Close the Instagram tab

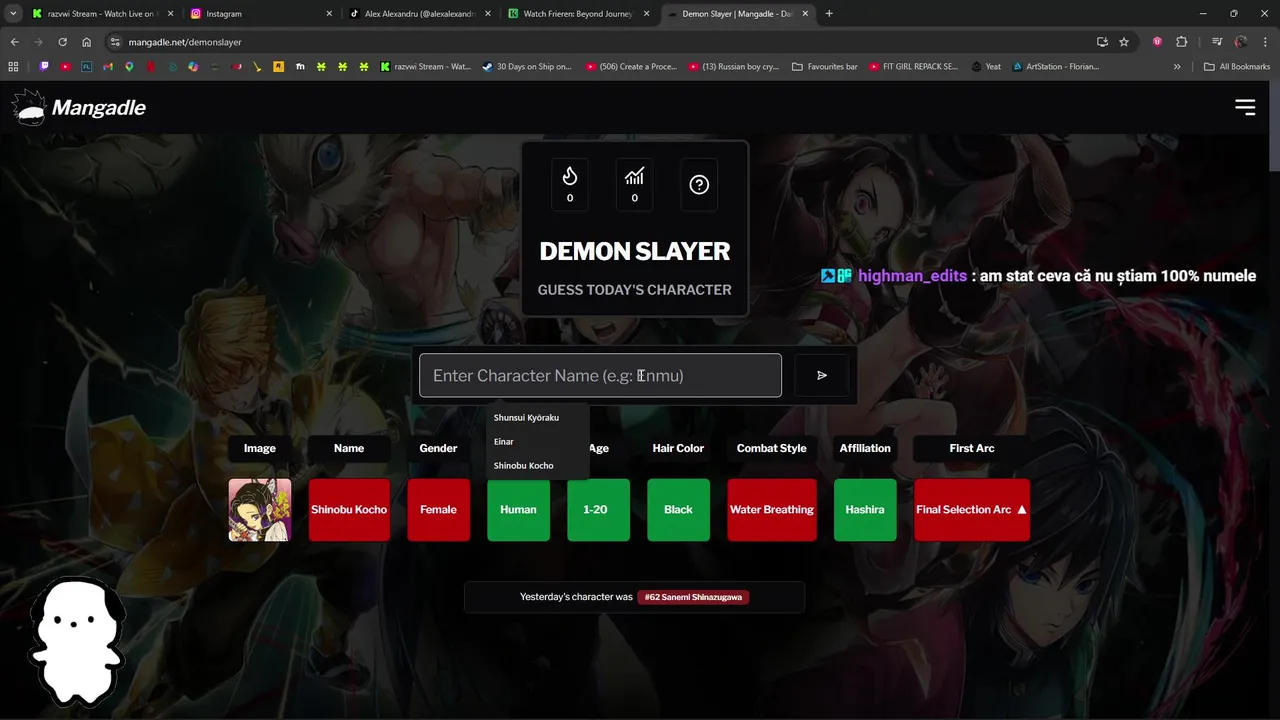pos(329,14)
